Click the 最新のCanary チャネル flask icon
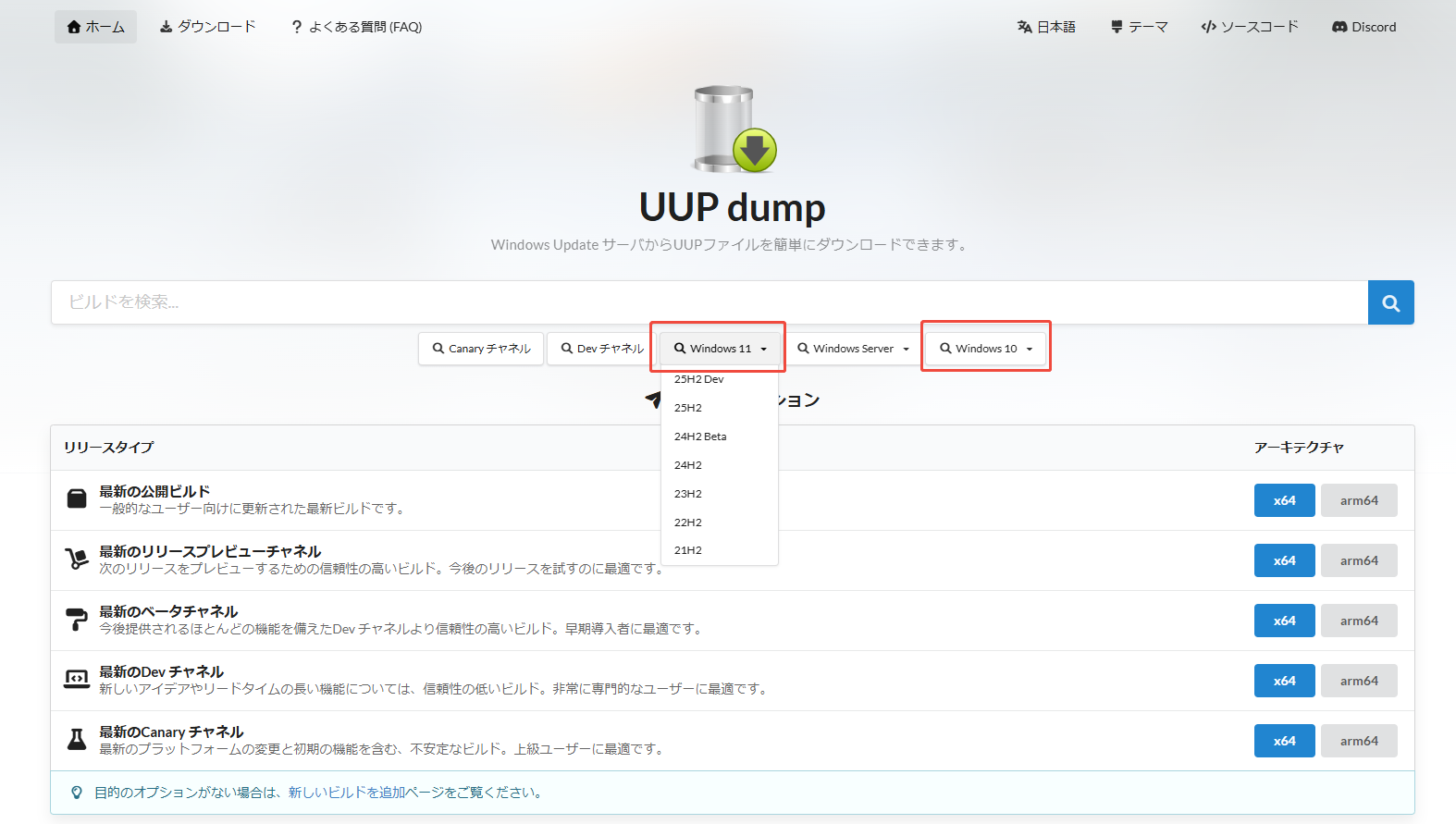The image size is (1456, 824). [77, 740]
